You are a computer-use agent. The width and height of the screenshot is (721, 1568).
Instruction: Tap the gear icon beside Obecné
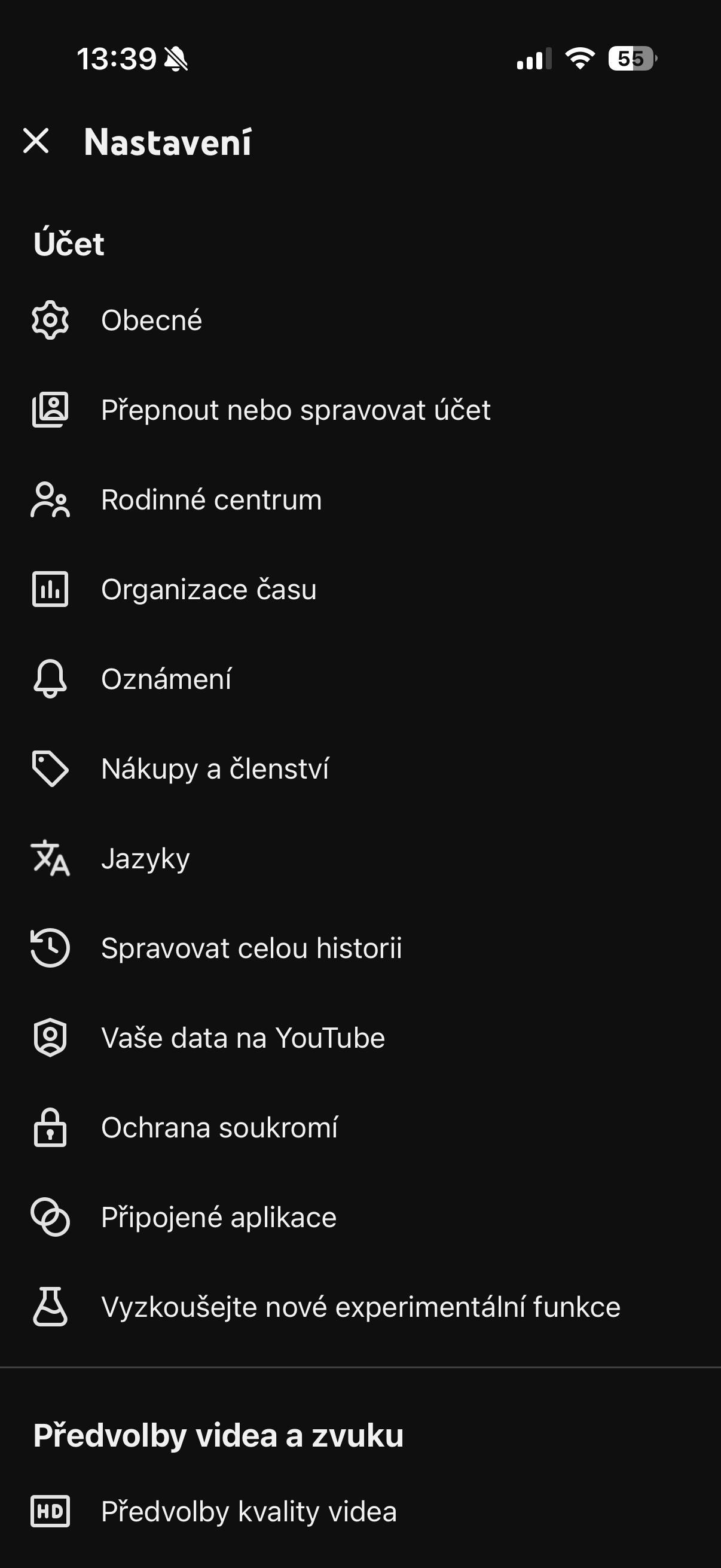coord(50,320)
